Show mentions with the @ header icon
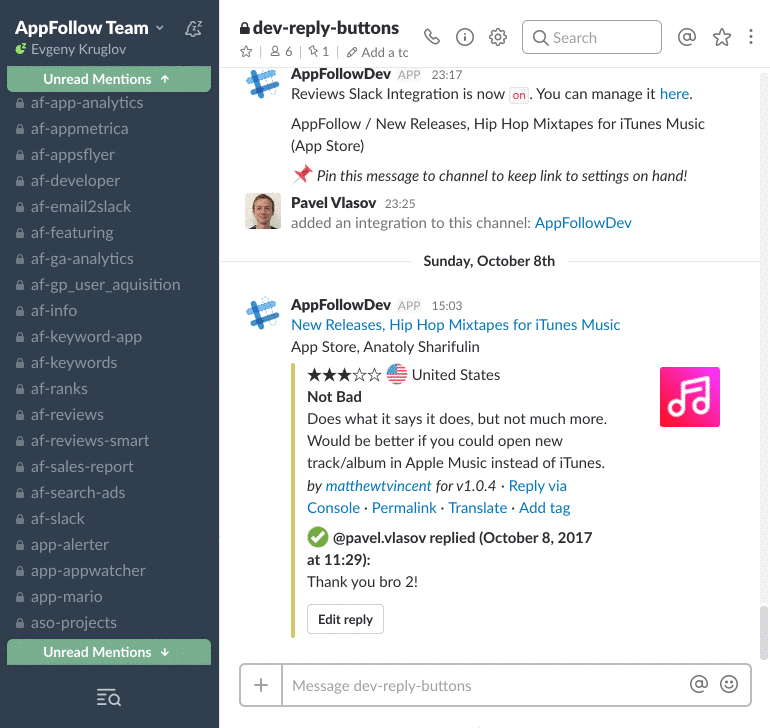The width and height of the screenshot is (770, 728). [687, 37]
